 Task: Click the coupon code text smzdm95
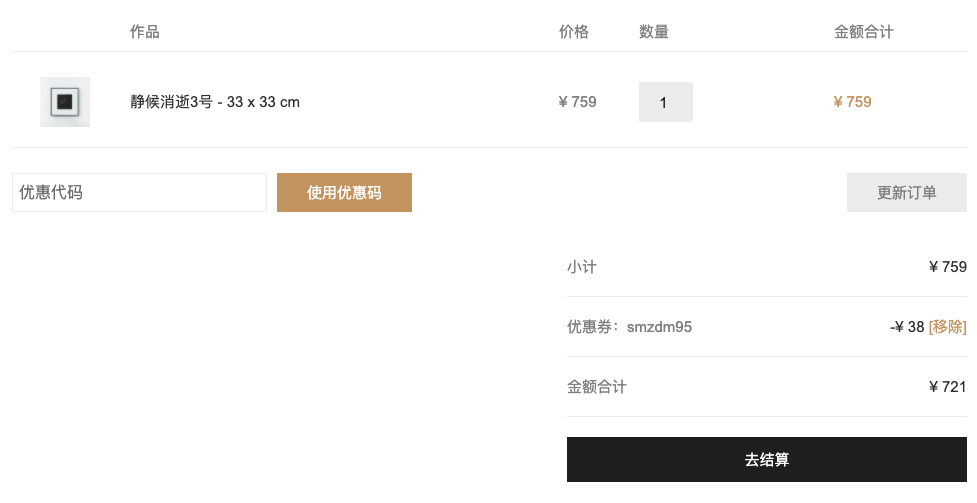tap(659, 327)
